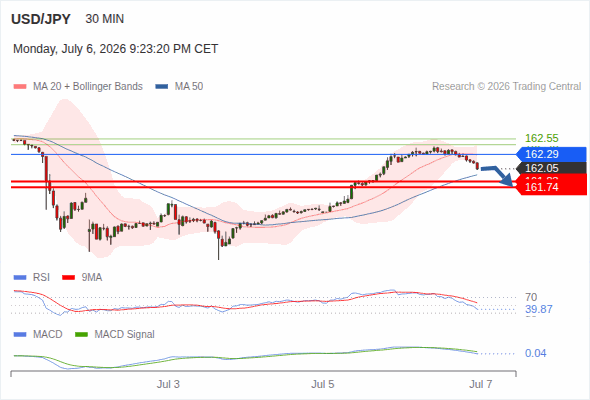
Task: Click the Jul 7 date axis marker
Action: [x=481, y=384]
